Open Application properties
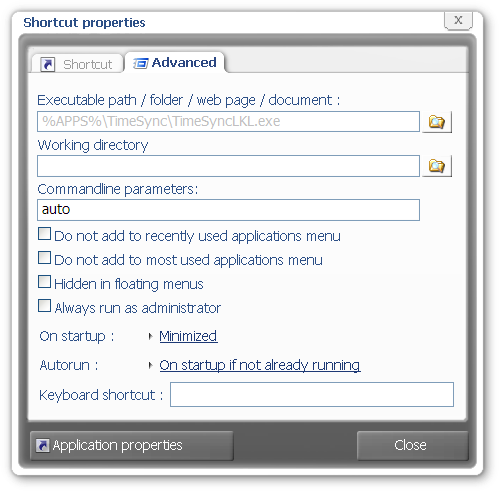The width and height of the screenshot is (499, 491). click(x=132, y=446)
